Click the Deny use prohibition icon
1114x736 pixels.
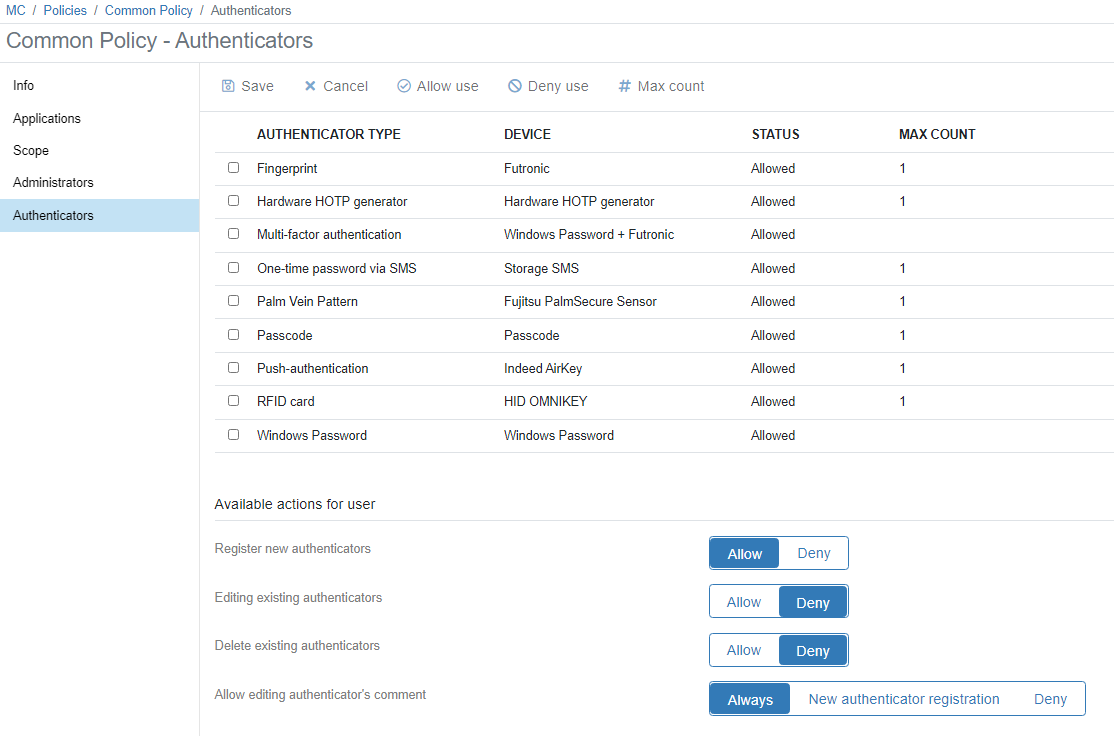point(515,86)
